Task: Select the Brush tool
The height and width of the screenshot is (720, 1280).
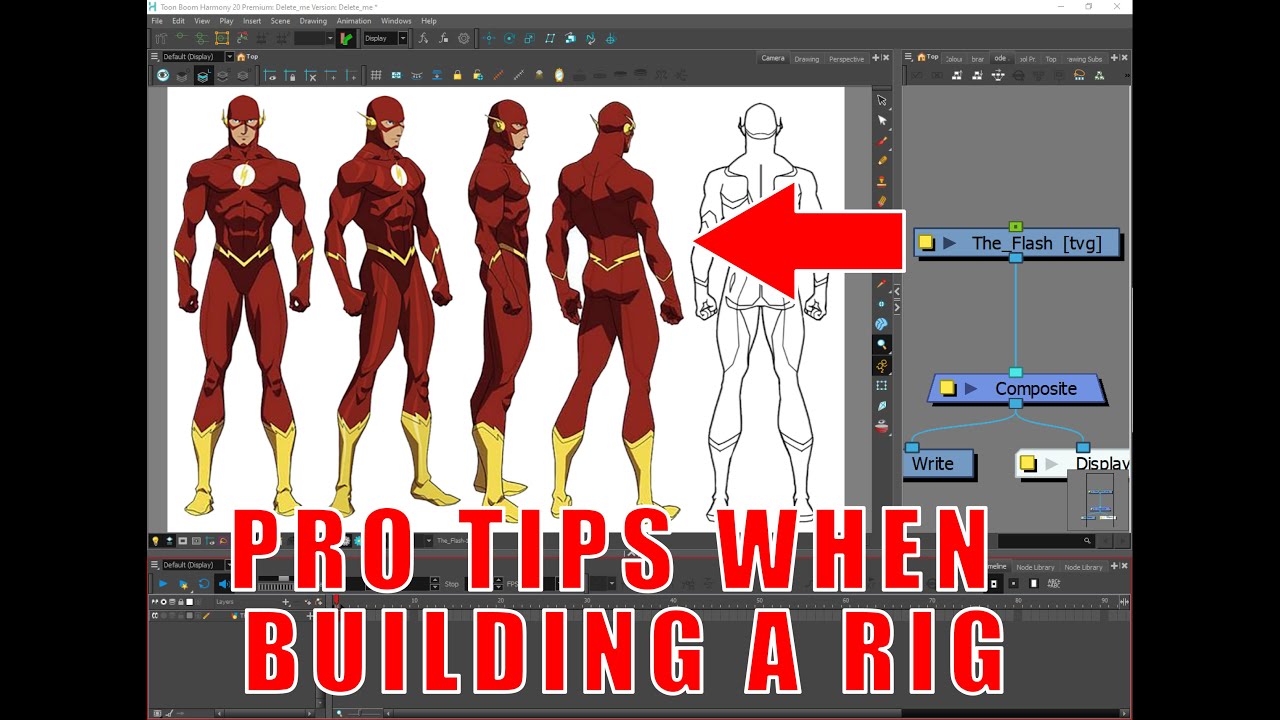Action: pos(882,141)
